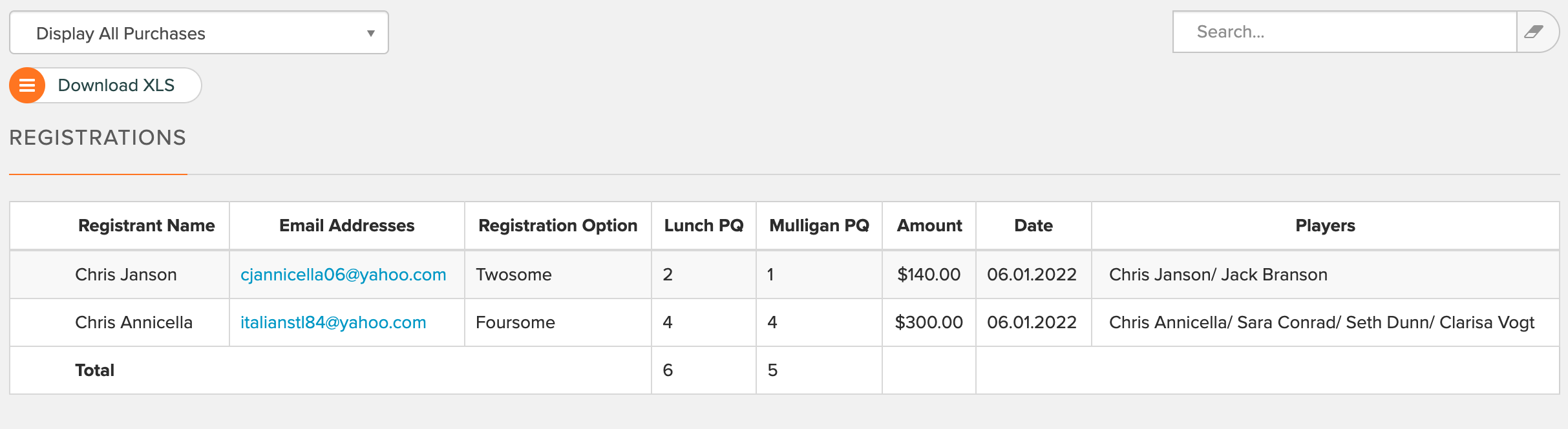Sort by Email Addresses column header
The width and height of the screenshot is (1568, 429).
(347, 225)
